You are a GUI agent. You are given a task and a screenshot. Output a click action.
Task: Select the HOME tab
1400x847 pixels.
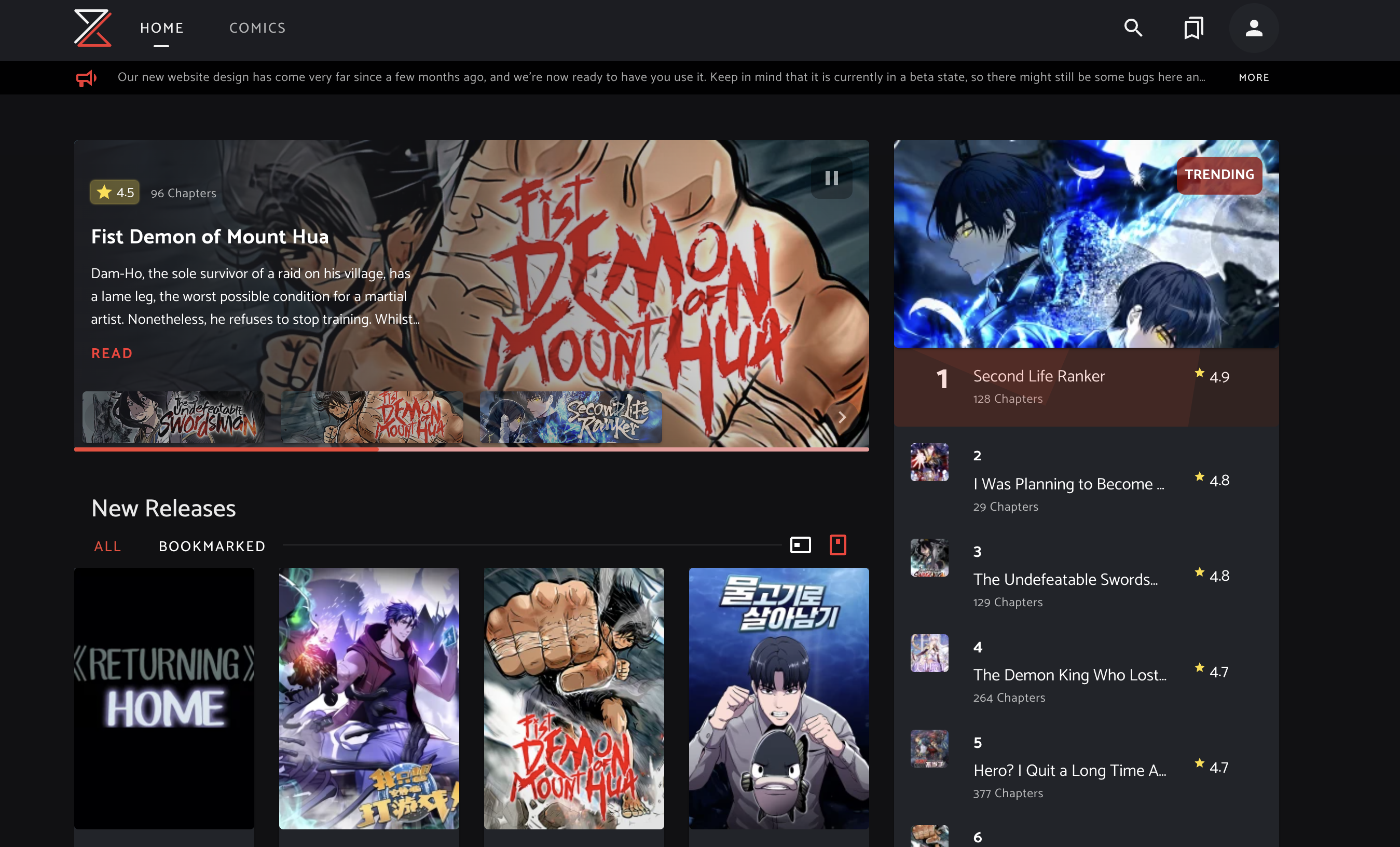tap(161, 28)
